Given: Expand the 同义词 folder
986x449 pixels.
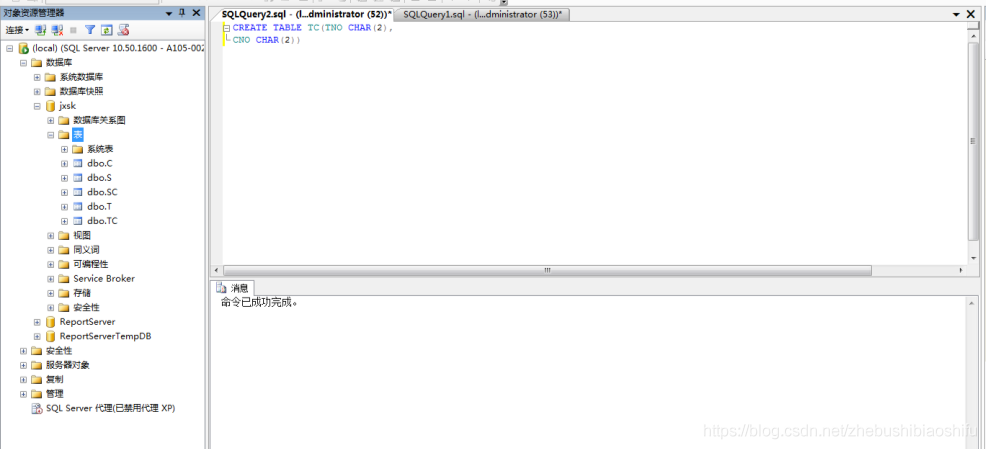Looking at the screenshot, I should (51, 250).
